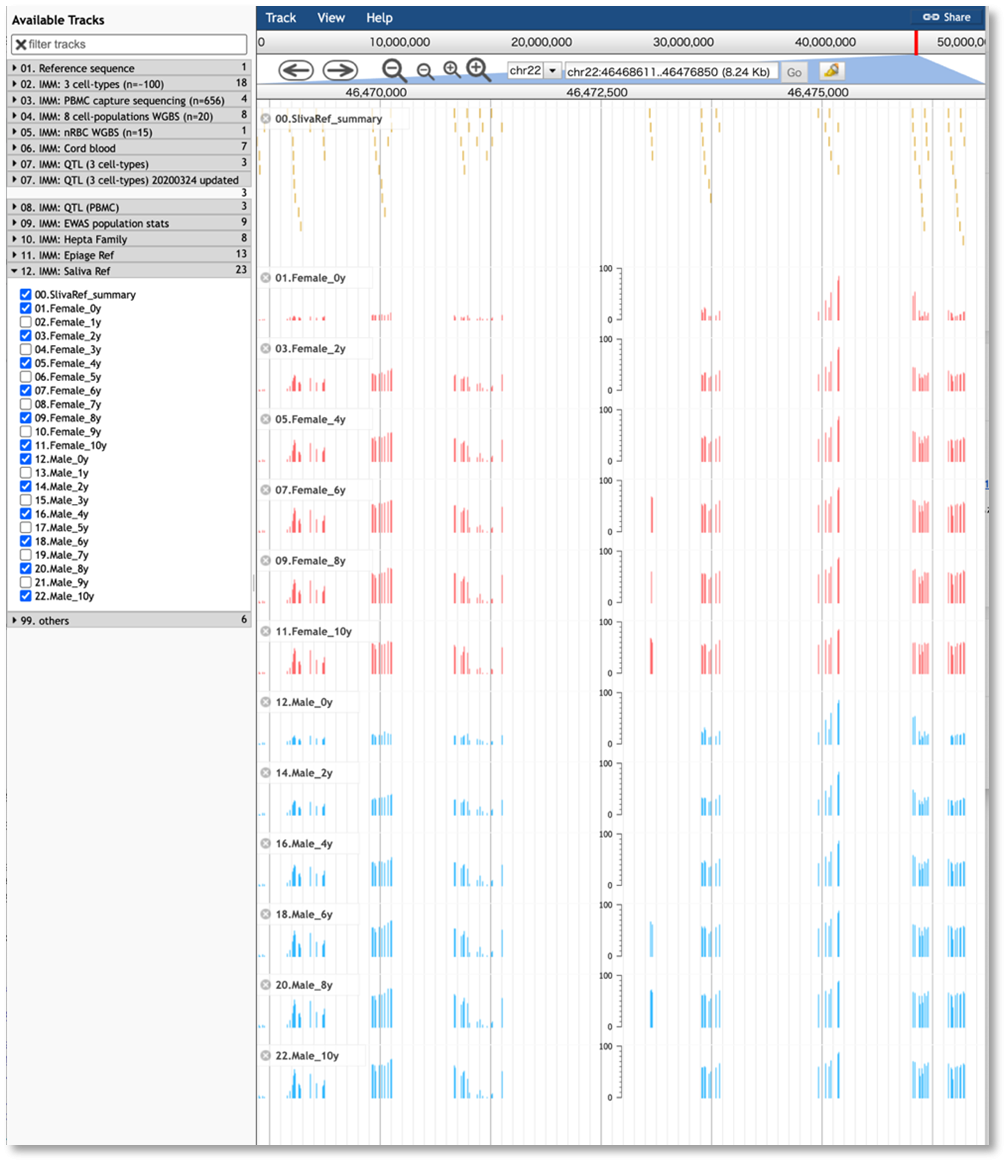Click the pan left arrow button

click(296, 70)
